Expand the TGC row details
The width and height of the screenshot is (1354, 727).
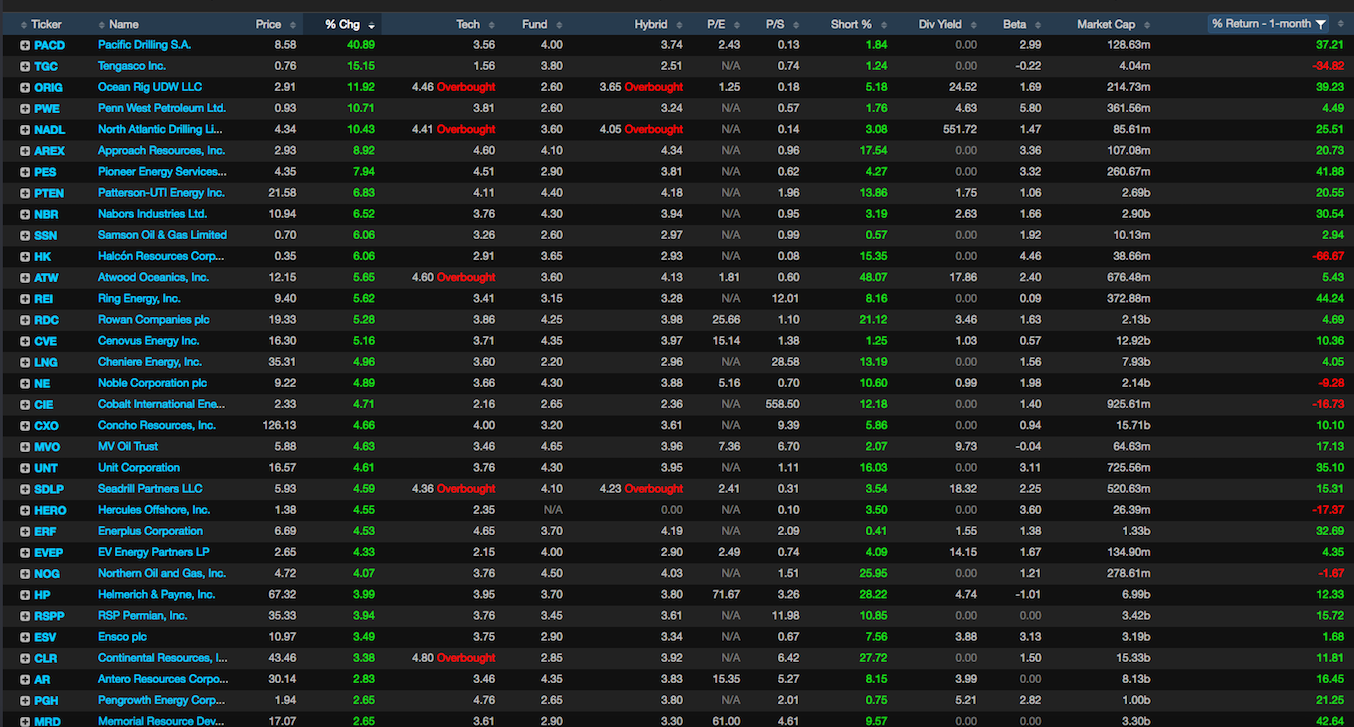pyautogui.click(x=25, y=66)
